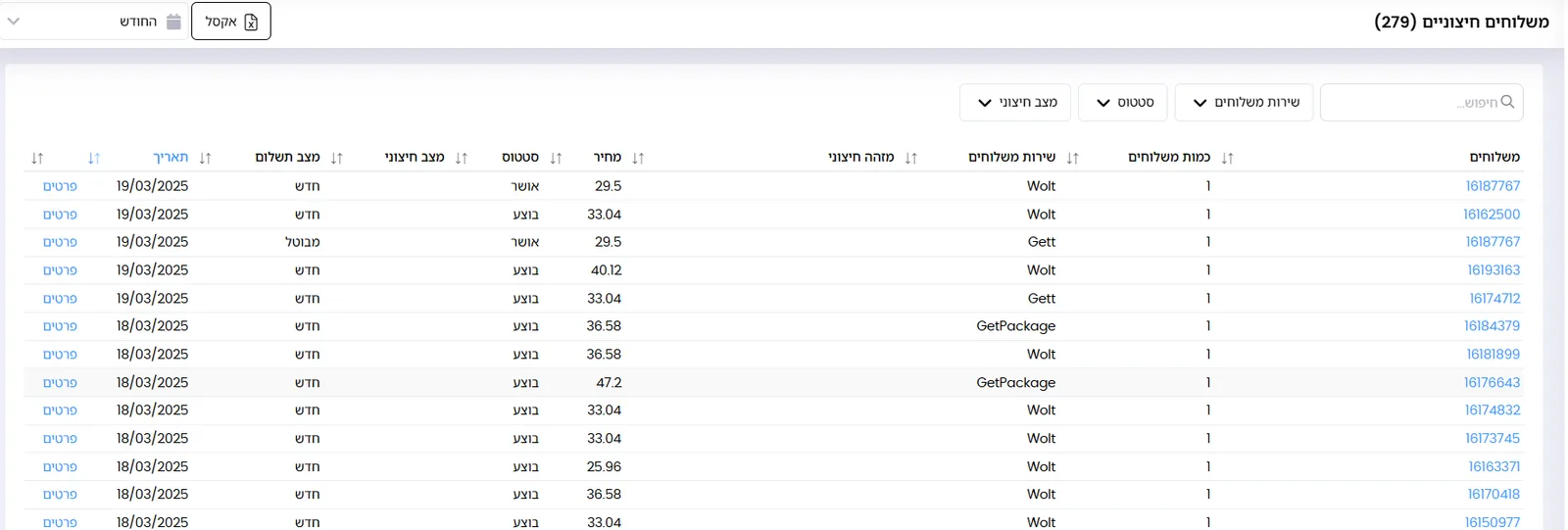Image resolution: width=1568 pixels, height=530 pixels.
Task: Click the תאריך column header text
Action: click(x=171, y=158)
